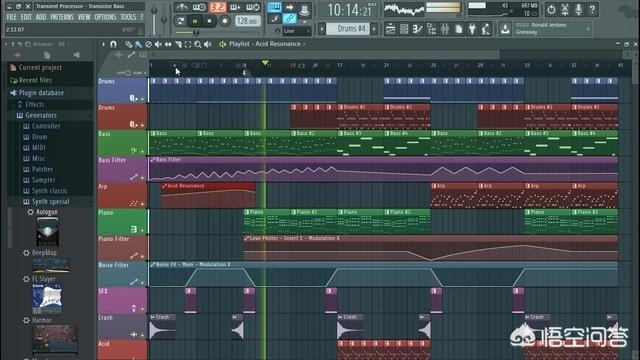Mute the Arp track with its green LED
Image resolution: width=640 pixels, height=360 pixels.
[142, 204]
